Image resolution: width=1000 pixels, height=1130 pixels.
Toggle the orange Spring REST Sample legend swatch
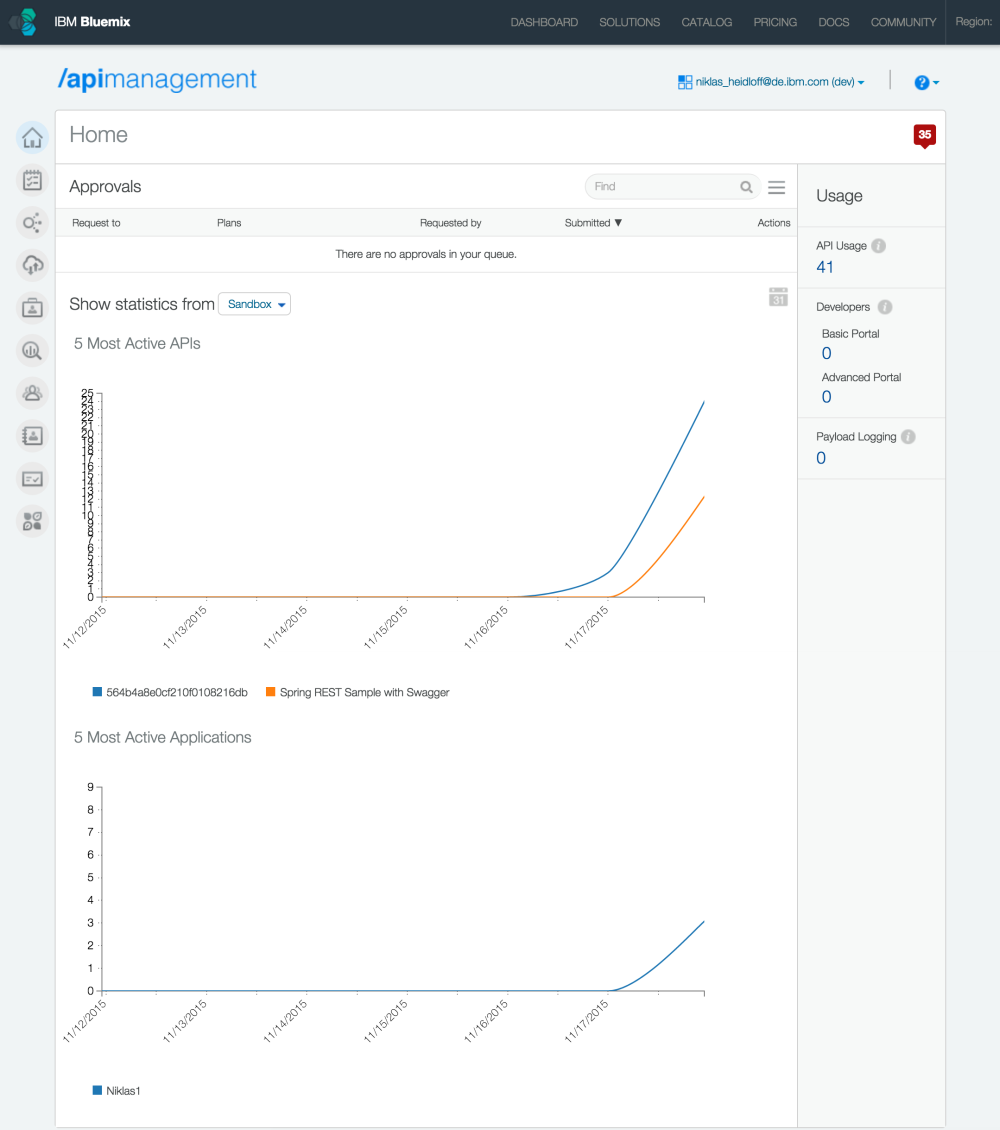click(x=270, y=692)
